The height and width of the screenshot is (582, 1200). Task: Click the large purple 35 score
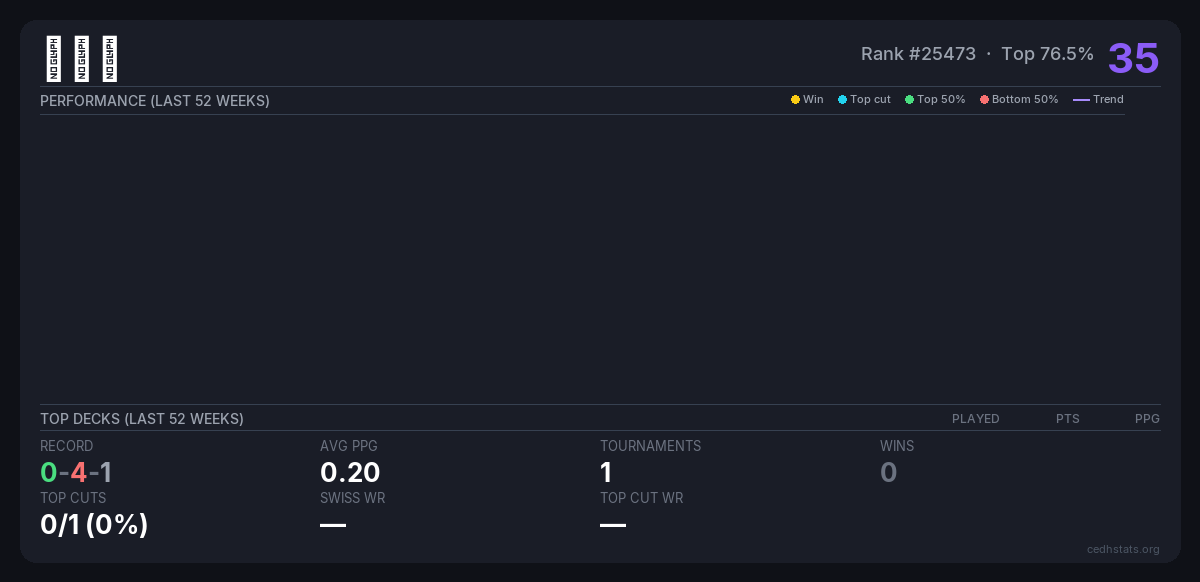click(1133, 58)
